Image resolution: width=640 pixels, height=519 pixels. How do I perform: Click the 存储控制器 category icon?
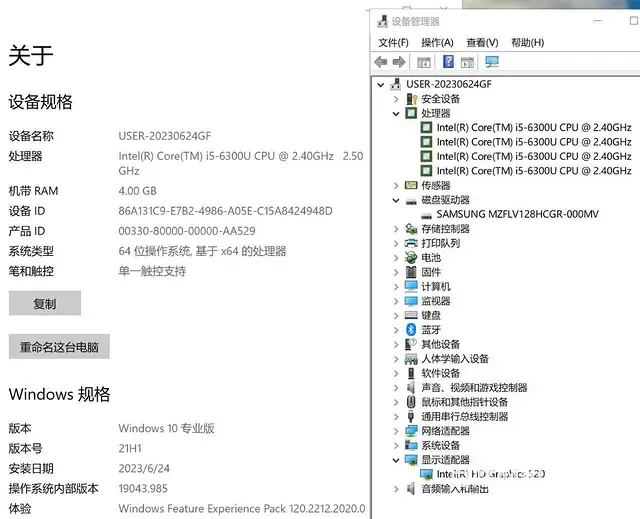[x=411, y=229]
